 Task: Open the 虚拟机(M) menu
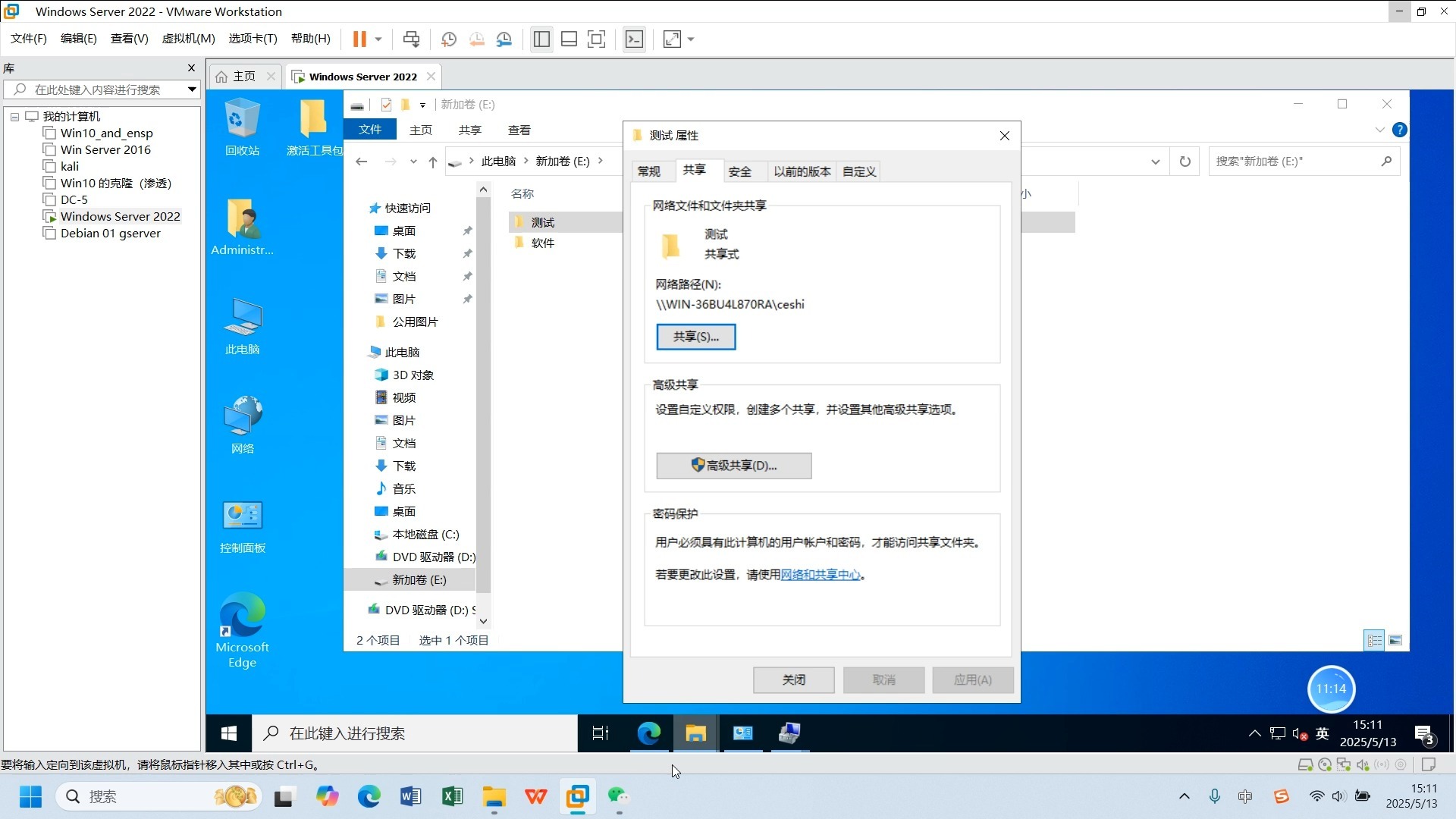pyautogui.click(x=188, y=39)
